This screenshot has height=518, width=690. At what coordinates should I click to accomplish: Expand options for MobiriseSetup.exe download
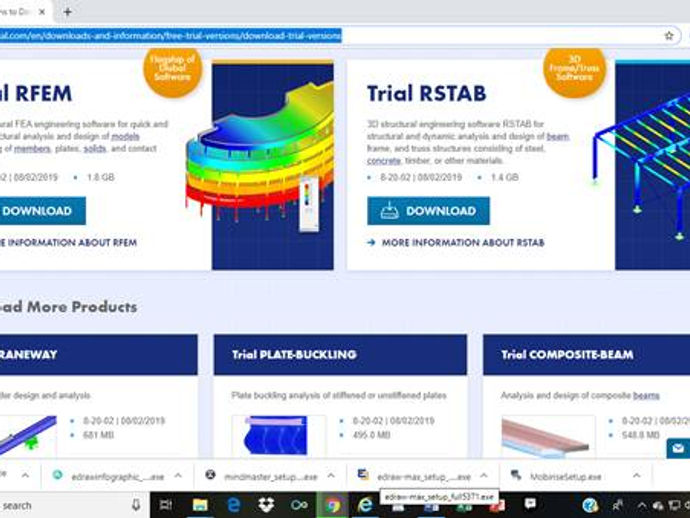coord(636,475)
